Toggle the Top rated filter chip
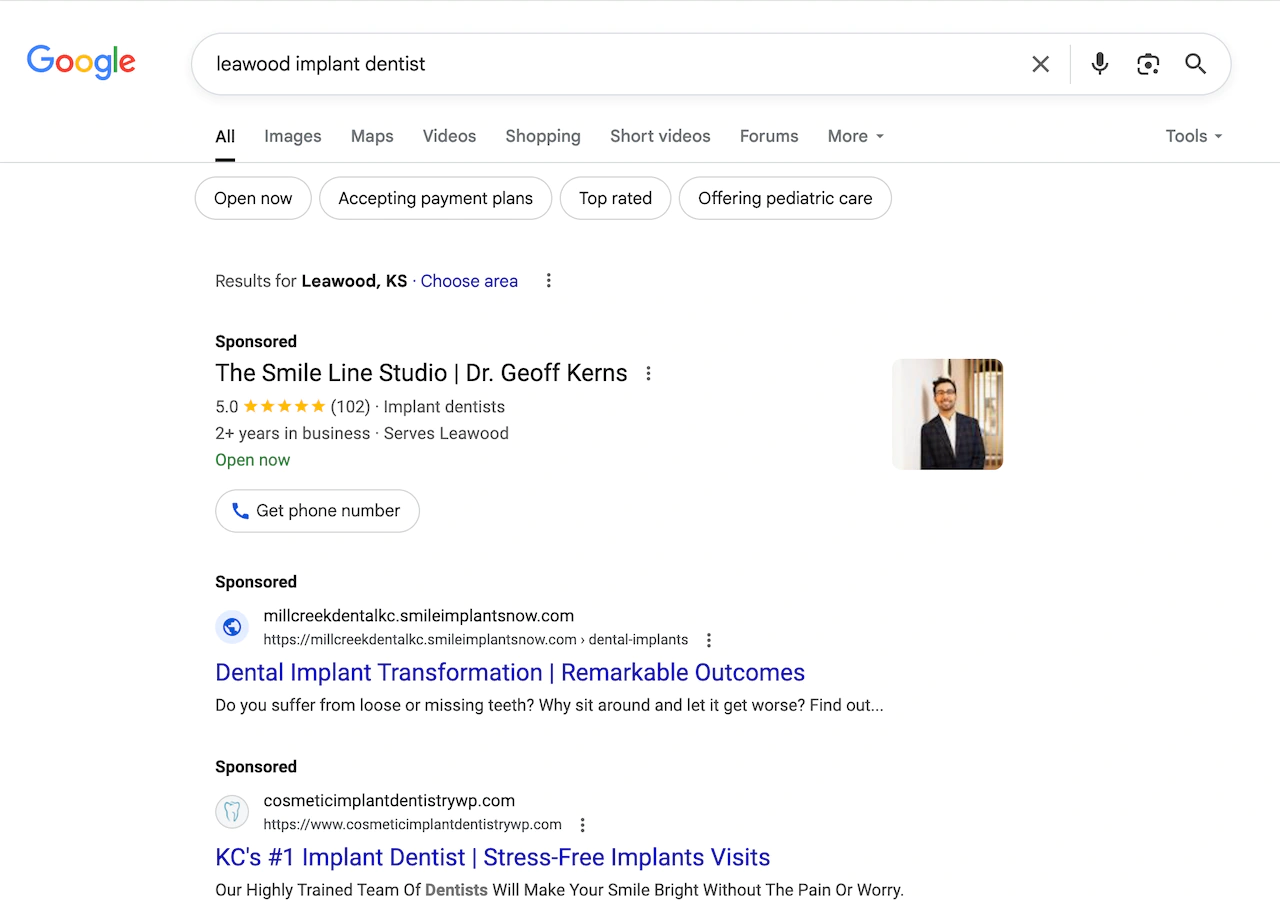 (615, 198)
